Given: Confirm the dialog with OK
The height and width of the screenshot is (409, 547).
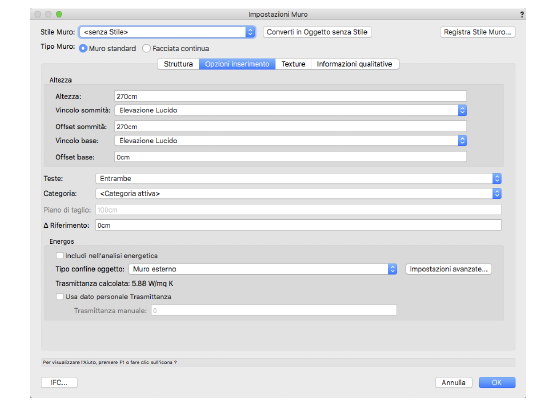Looking at the screenshot, I should click(497, 383).
